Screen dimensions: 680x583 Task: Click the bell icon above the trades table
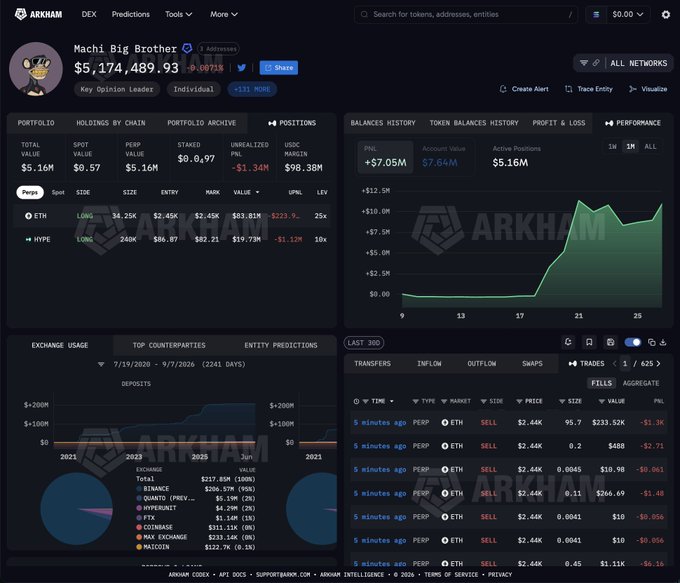pyautogui.click(x=568, y=342)
